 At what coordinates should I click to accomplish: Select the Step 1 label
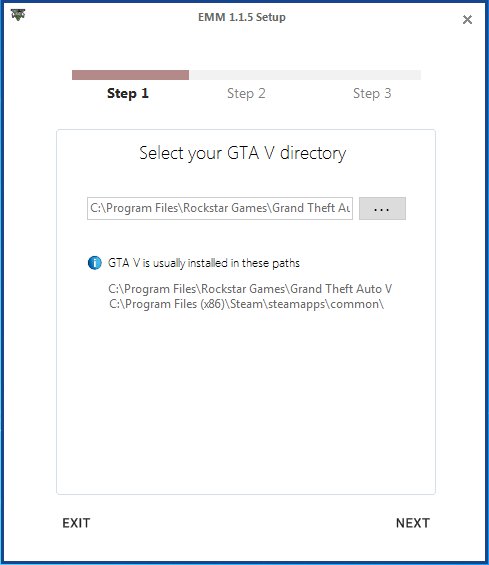[x=128, y=94]
